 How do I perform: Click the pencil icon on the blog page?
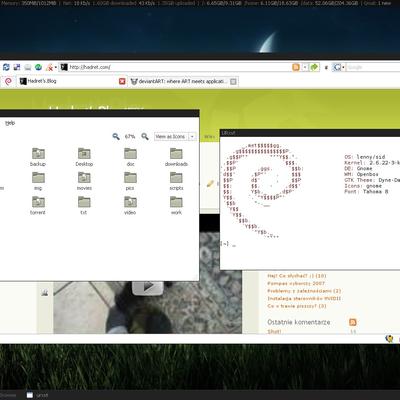[210, 183]
